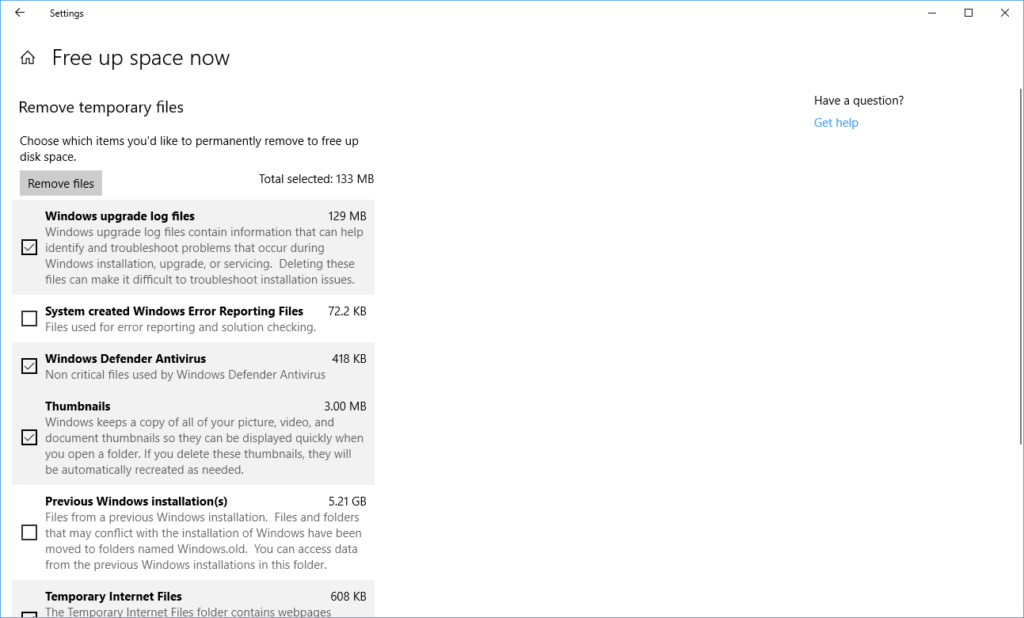Image resolution: width=1024 pixels, height=618 pixels.
Task: Enable System created Windows Error Reporting Files
Action: [28, 318]
